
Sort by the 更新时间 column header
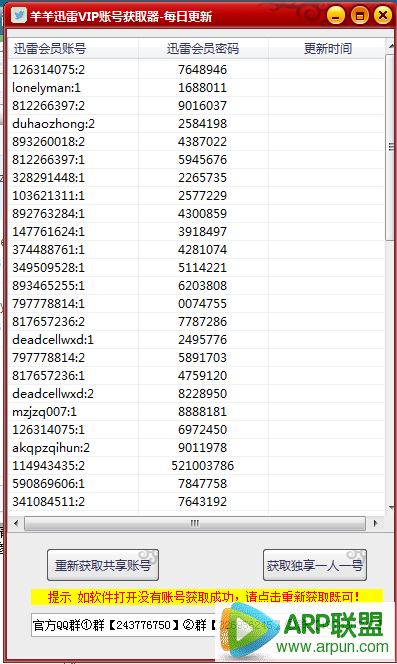(x=327, y=49)
